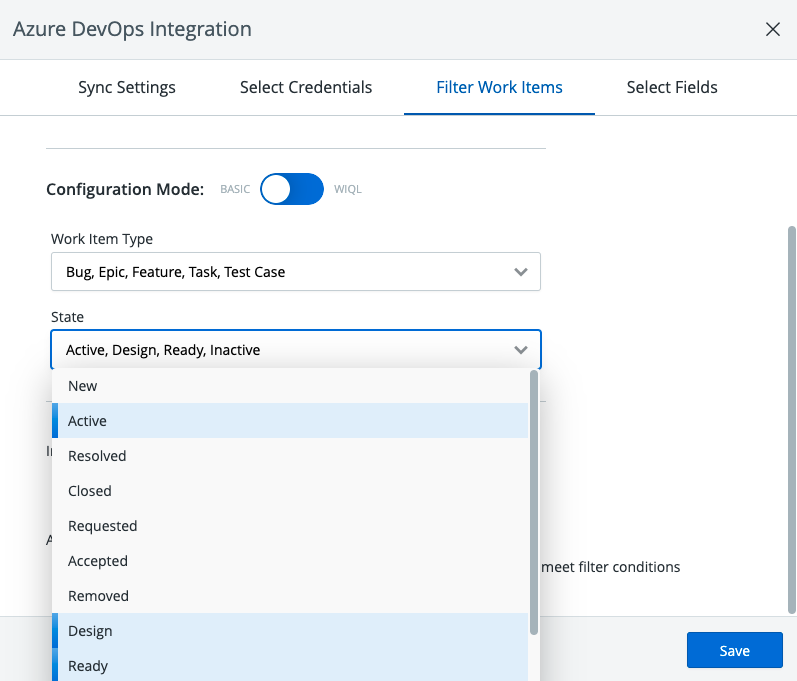The image size is (797, 681).
Task: Click the state list scrollbar
Action: 534,502
